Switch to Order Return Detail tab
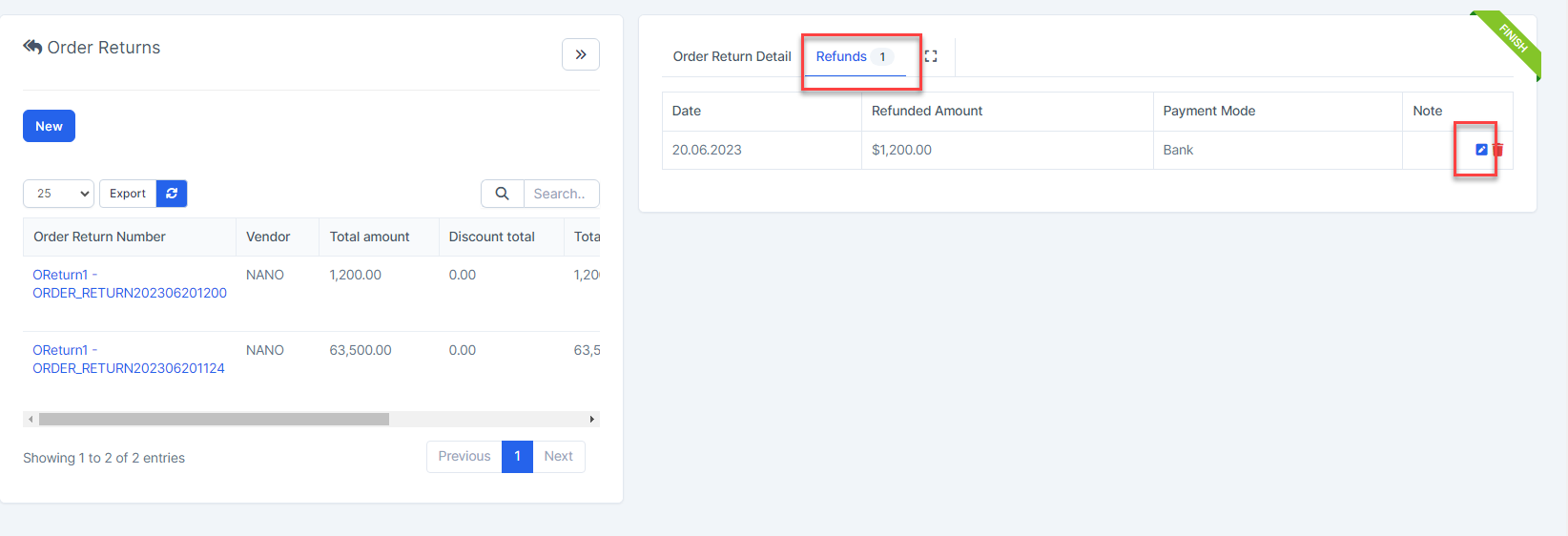Screen dimensions: 1568x536 tap(732, 56)
